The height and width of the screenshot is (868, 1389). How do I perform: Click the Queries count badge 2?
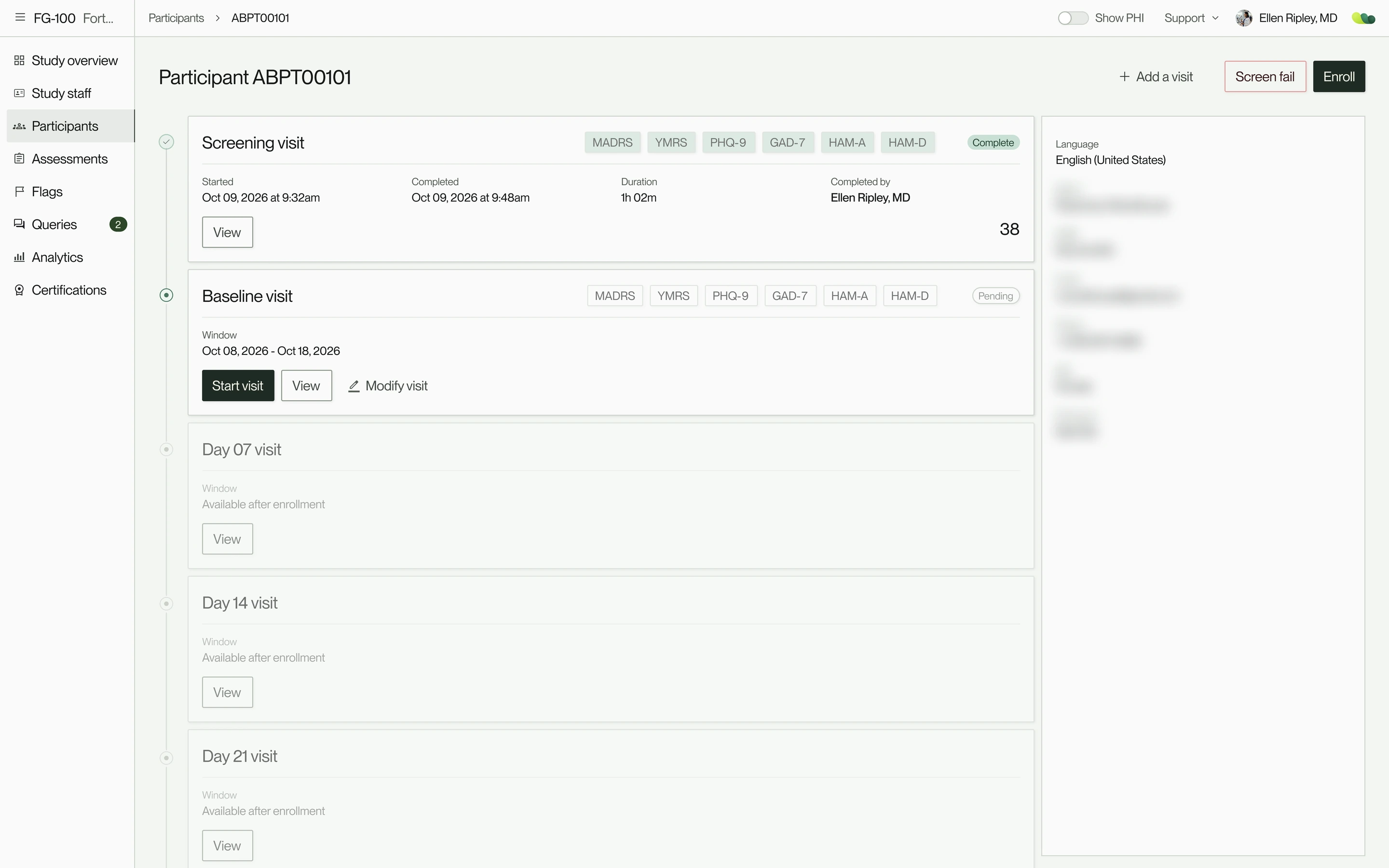pos(118,224)
